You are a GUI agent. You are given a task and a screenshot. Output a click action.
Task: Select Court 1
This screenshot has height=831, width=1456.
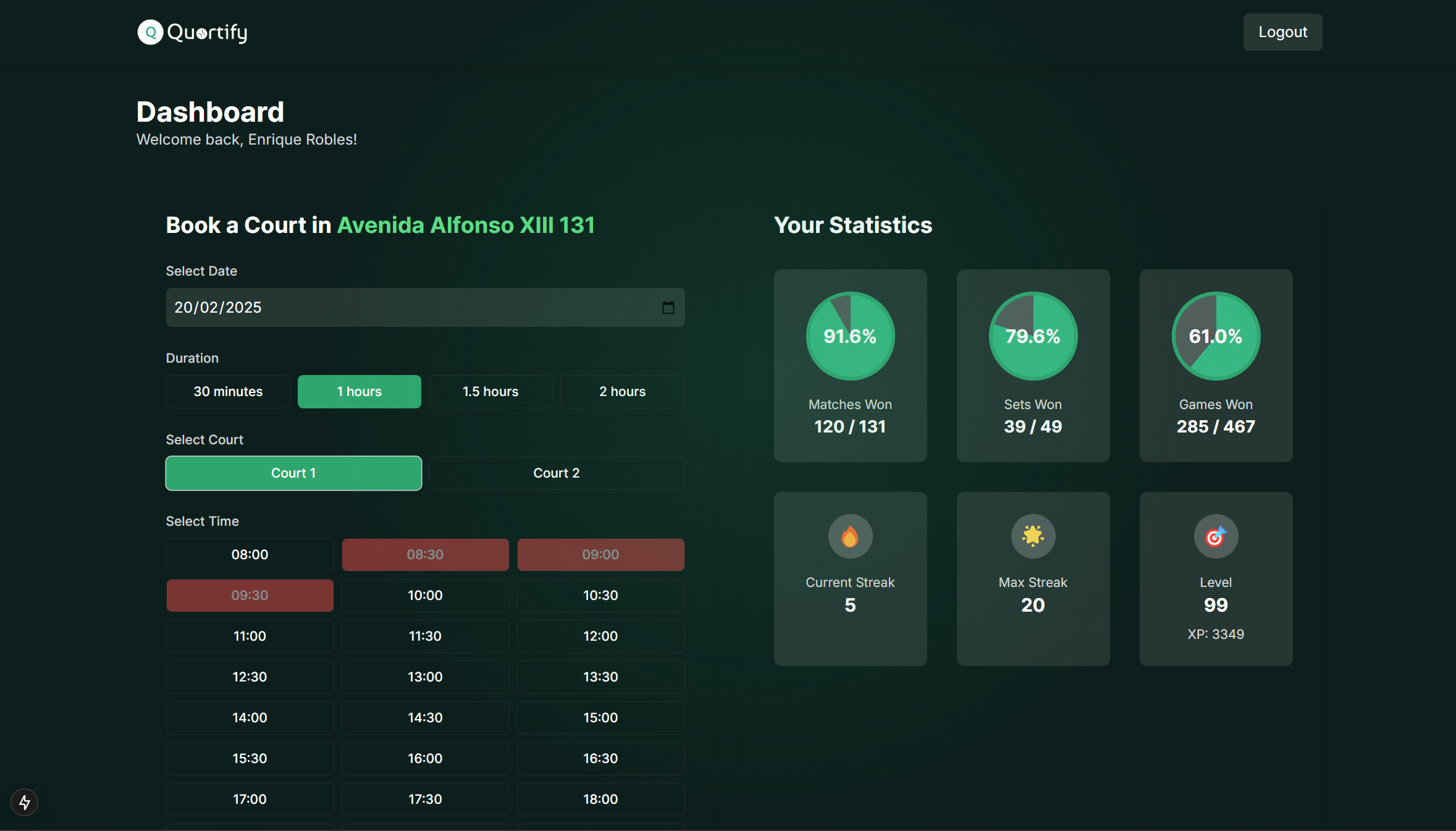[x=293, y=473]
